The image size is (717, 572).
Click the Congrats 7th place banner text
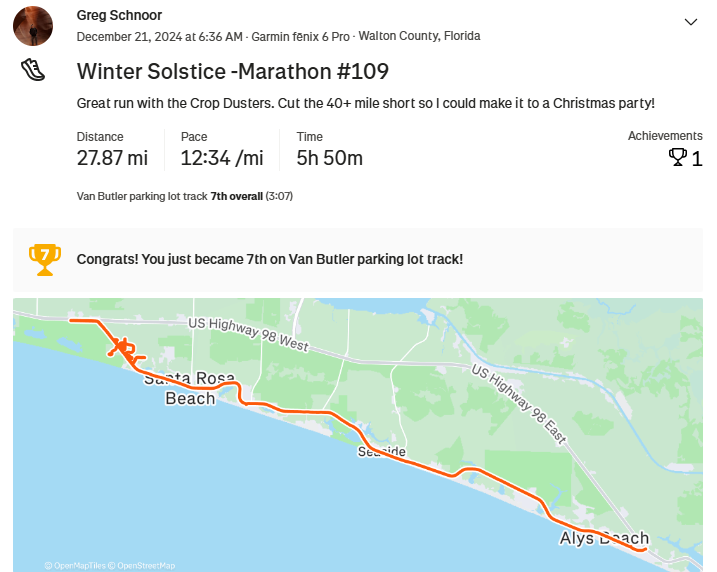(x=270, y=259)
